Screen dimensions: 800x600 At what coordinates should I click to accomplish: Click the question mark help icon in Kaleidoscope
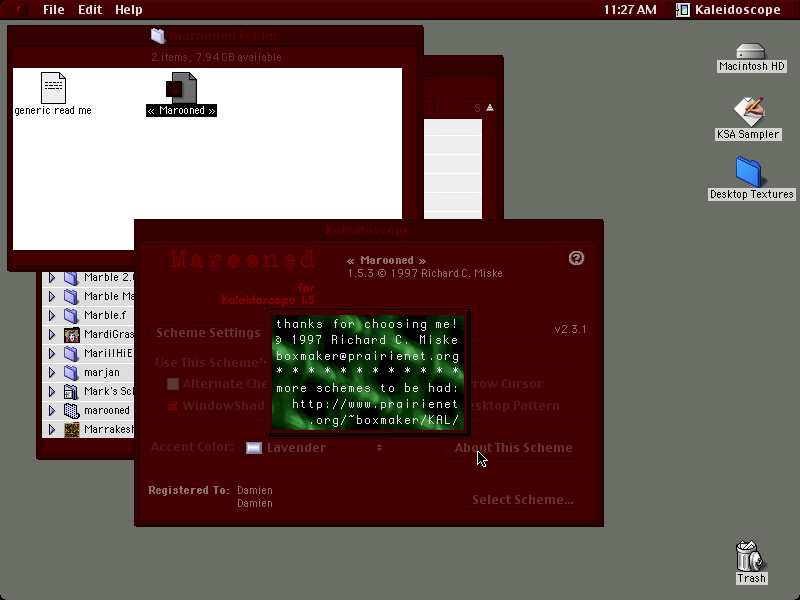point(576,258)
